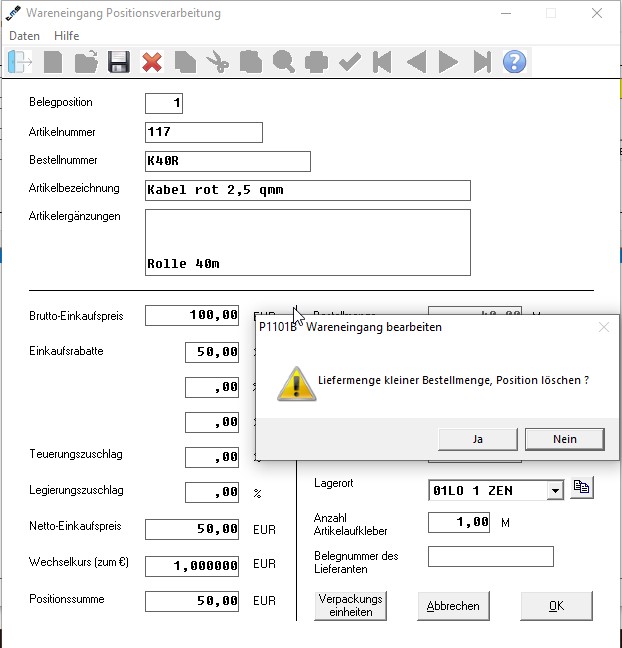Click the exit door toolbar icon
Viewport: 622px width, 648px height.
point(19,62)
